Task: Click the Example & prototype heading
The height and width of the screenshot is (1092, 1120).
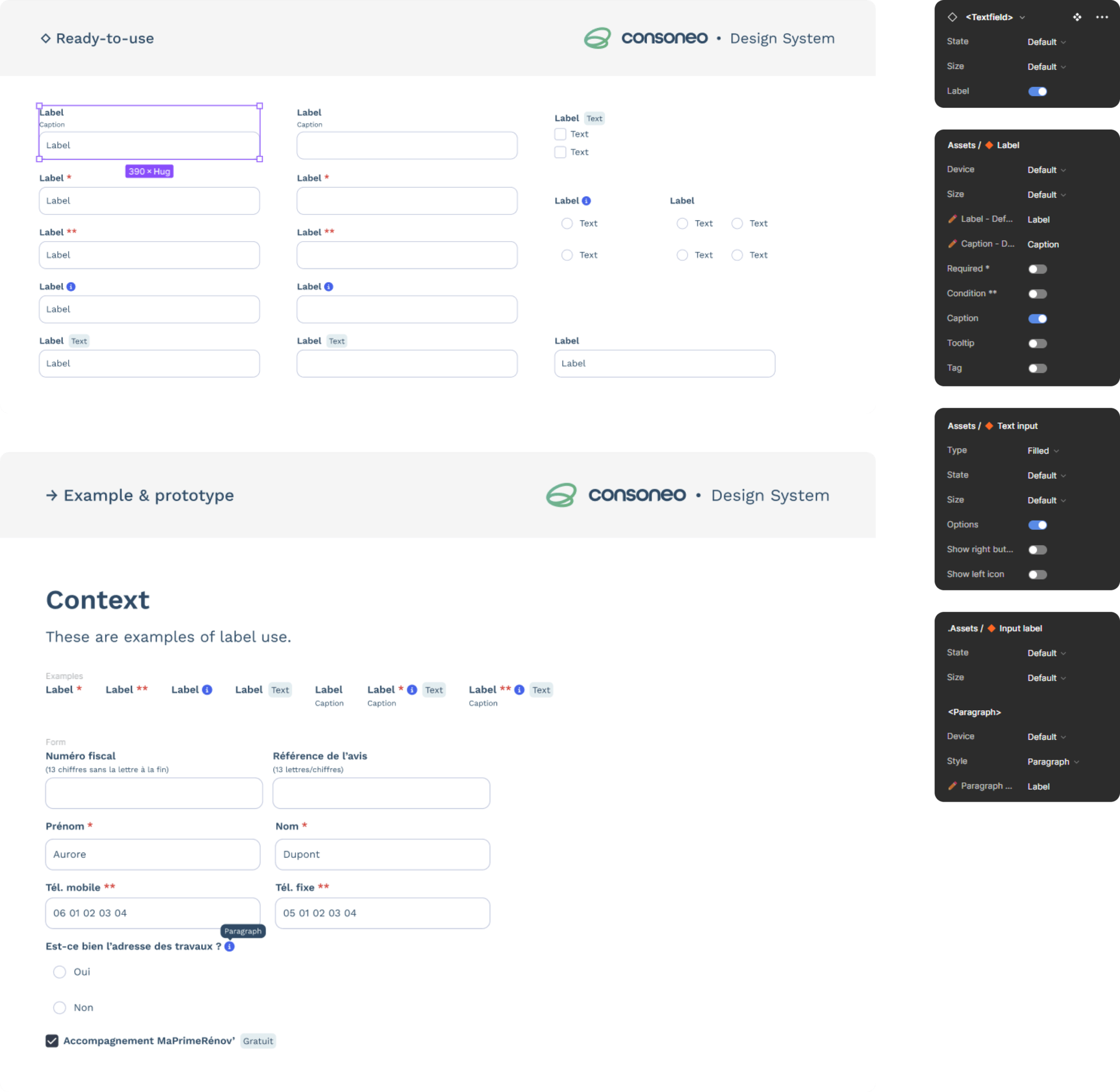Action: [148, 495]
